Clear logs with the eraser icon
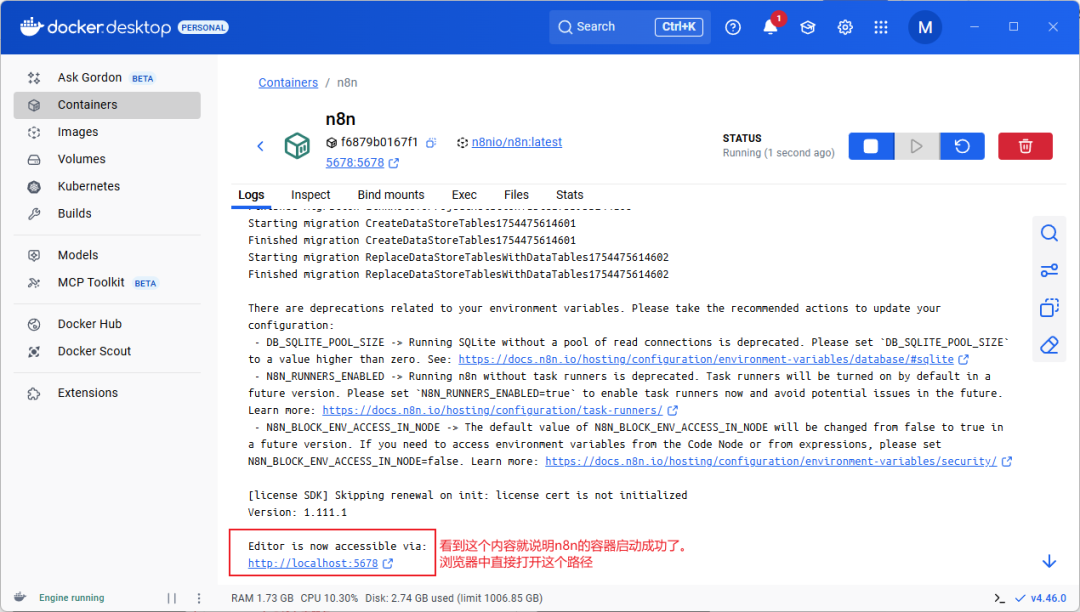Image resolution: width=1080 pixels, height=612 pixels. 1048,345
